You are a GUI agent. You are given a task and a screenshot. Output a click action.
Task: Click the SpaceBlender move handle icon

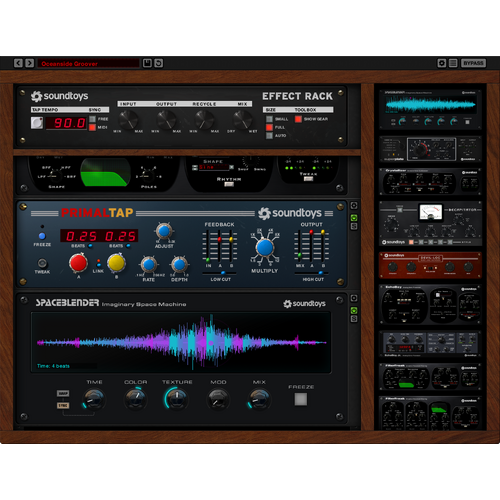pos(354,298)
